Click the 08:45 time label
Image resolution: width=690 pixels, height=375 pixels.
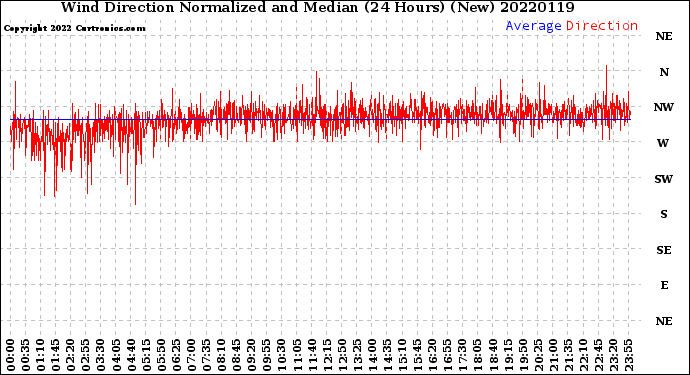point(236,355)
